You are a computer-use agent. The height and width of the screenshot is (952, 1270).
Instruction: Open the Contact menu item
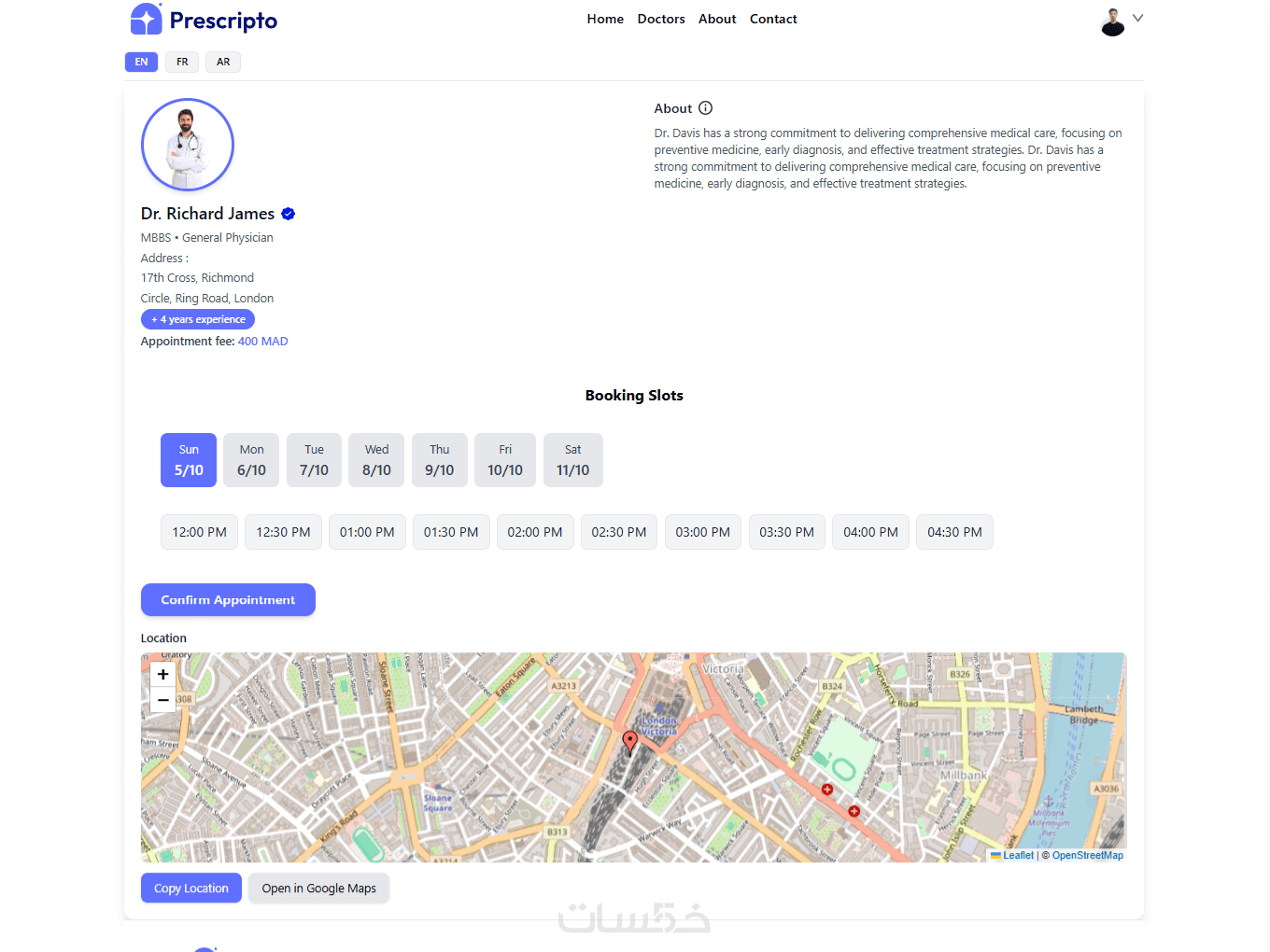click(773, 19)
